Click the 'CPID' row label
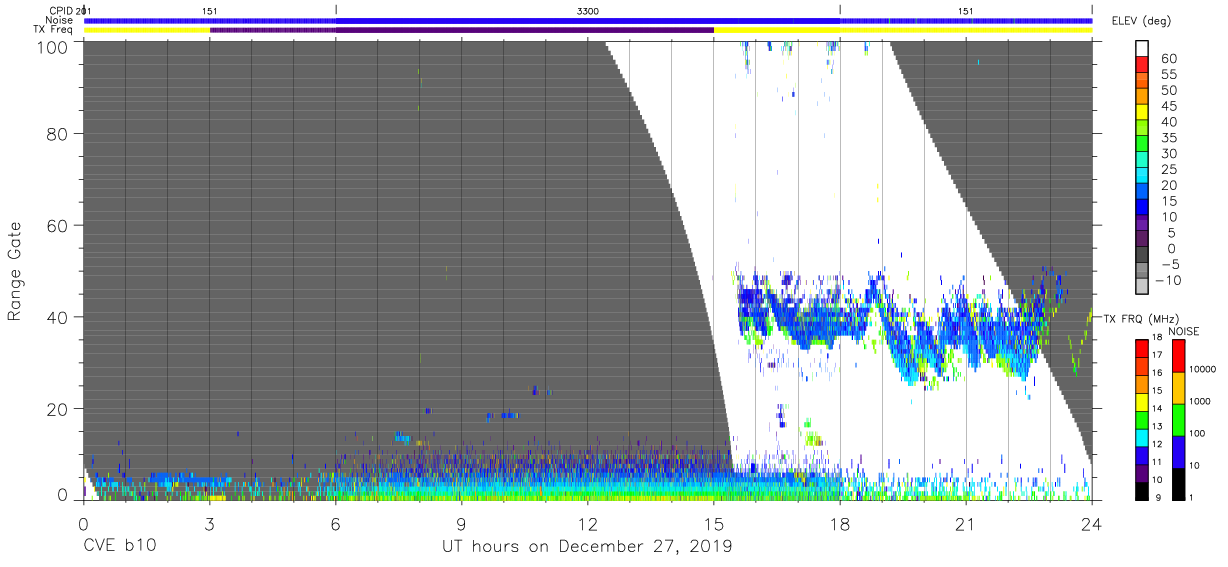The height and width of the screenshot is (567, 1228). pyautogui.click(x=60, y=10)
